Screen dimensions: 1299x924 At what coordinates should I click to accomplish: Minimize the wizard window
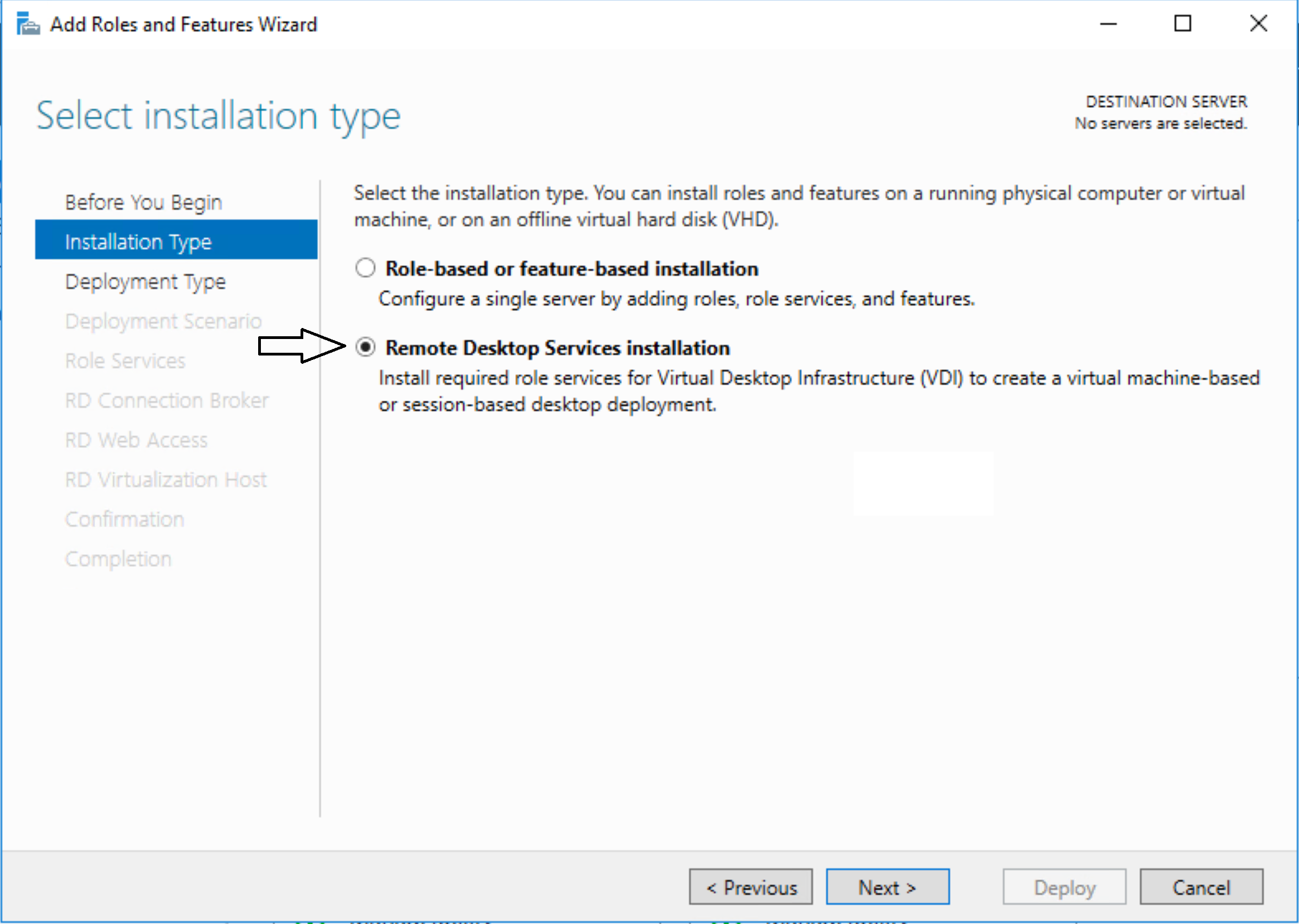point(1108,24)
